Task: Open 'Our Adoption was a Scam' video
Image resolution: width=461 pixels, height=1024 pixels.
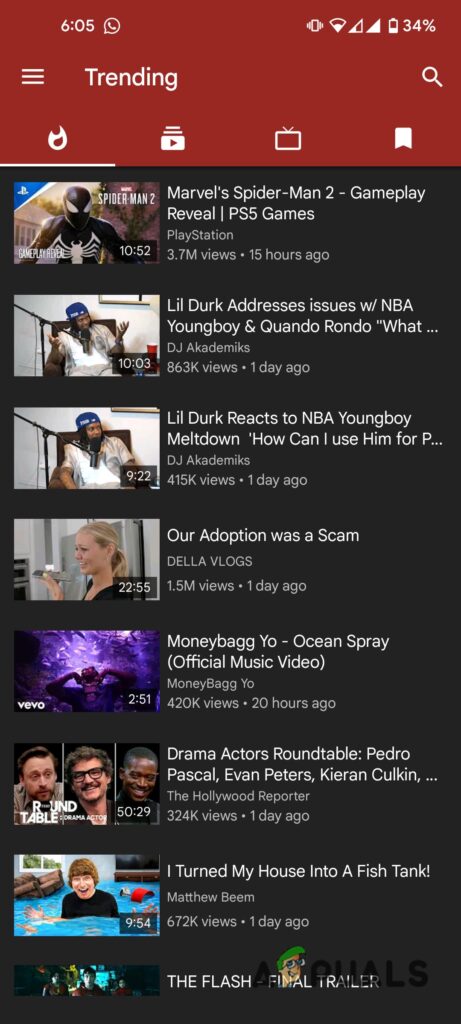Action: (x=263, y=536)
